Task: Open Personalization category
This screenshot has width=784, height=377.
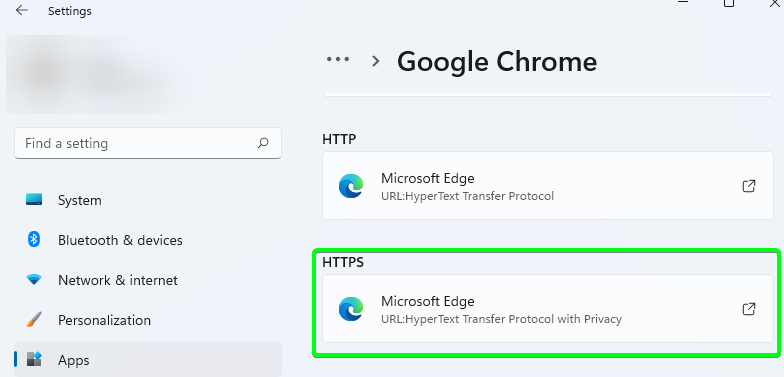Action: pos(148,320)
